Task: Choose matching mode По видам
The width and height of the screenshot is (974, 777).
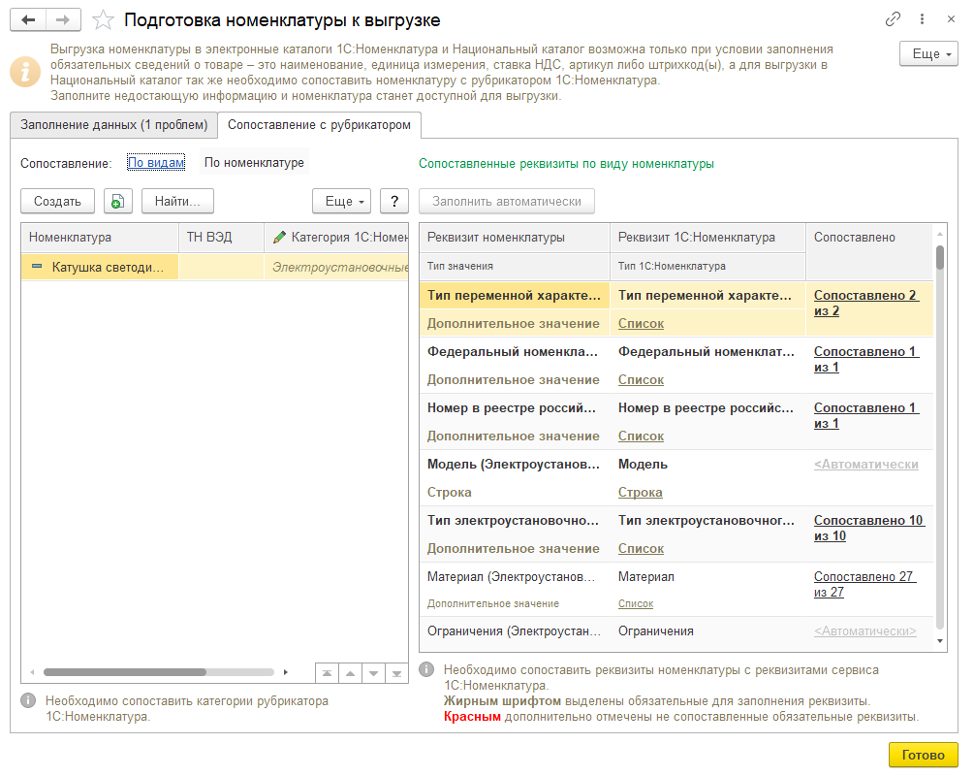Action: click(x=156, y=163)
